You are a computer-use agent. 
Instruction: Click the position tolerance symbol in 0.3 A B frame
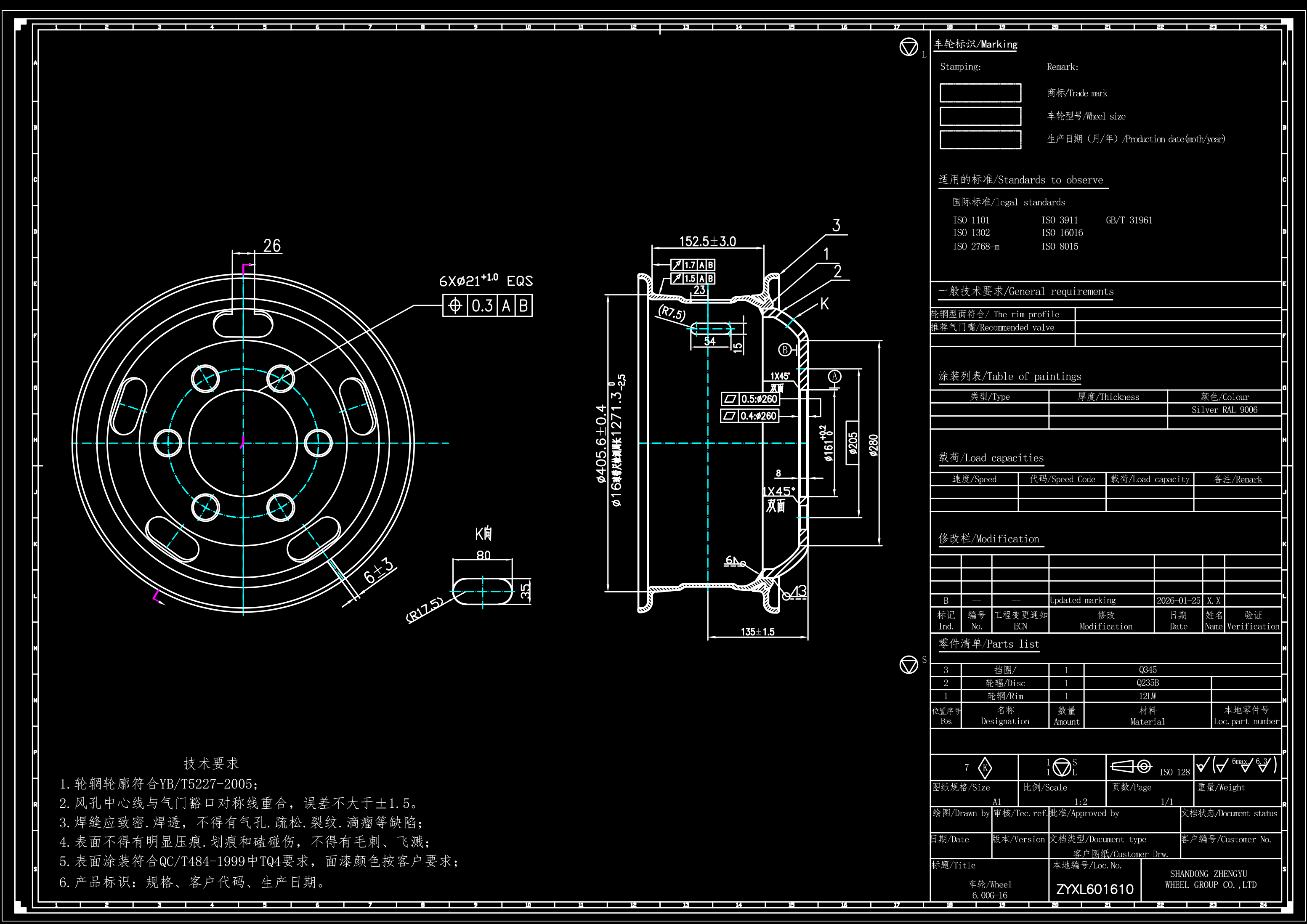click(x=455, y=306)
